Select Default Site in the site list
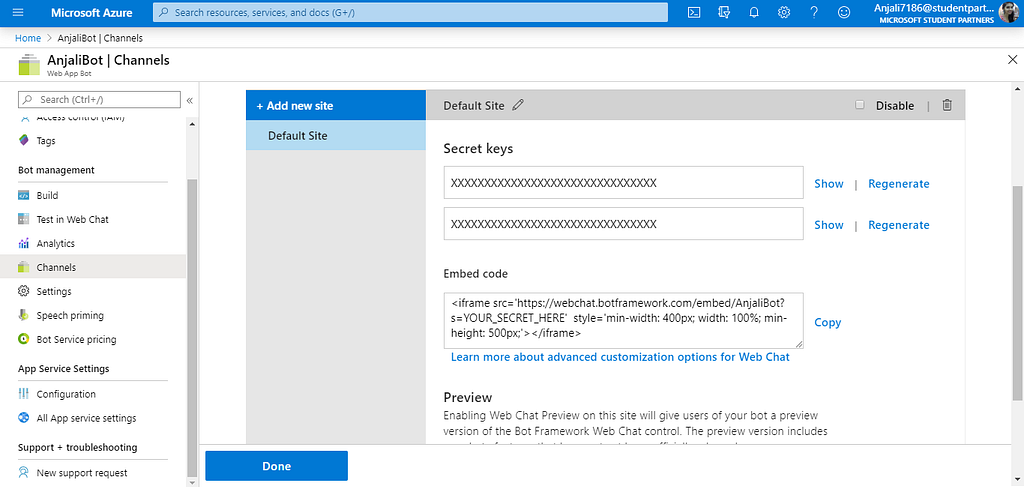Image resolution: width=1024 pixels, height=487 pixels. (298, 135)
